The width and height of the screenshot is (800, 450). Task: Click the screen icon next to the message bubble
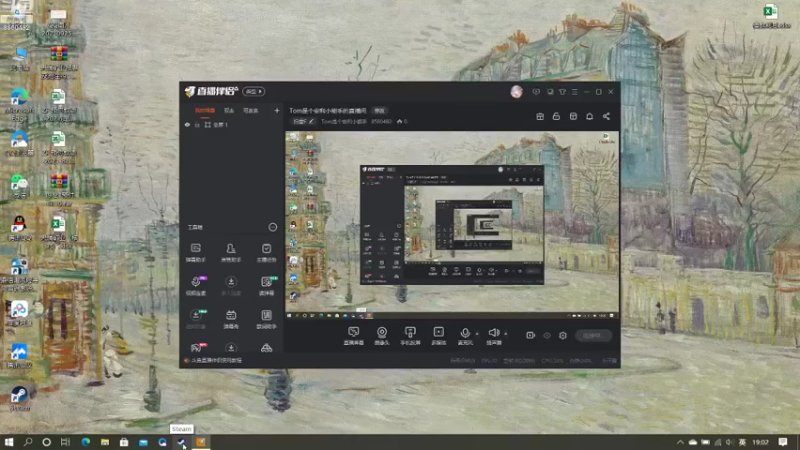pyautogui.click(x=550, y=92)
